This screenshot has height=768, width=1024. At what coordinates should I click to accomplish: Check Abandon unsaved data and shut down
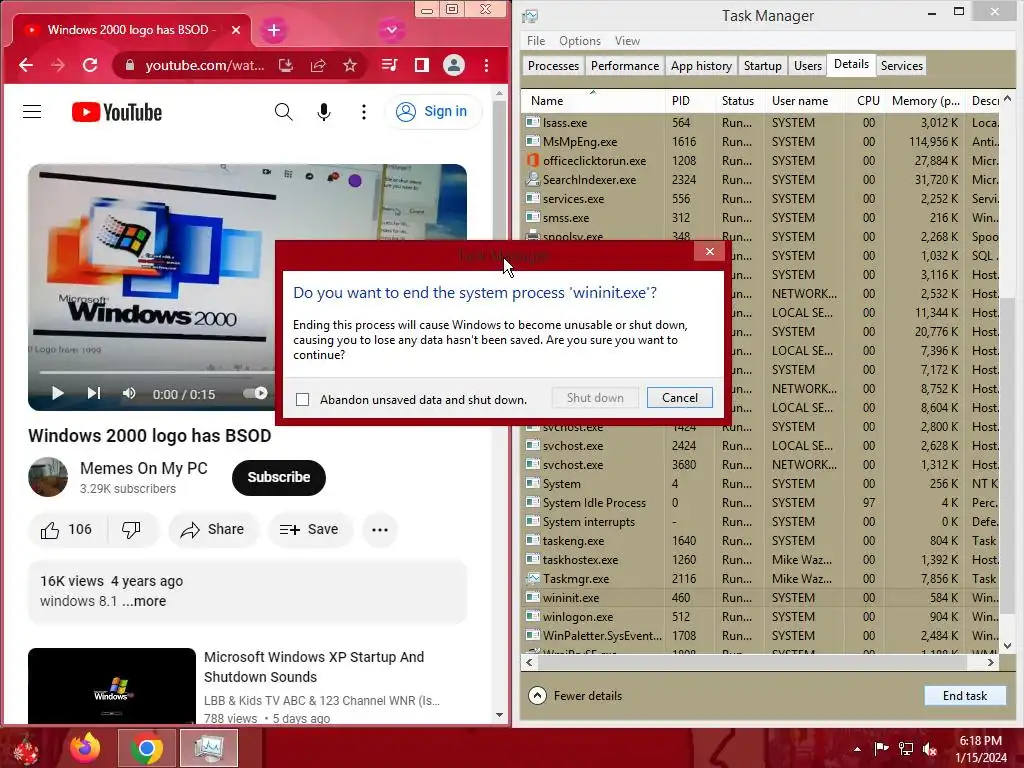(302, 400)
